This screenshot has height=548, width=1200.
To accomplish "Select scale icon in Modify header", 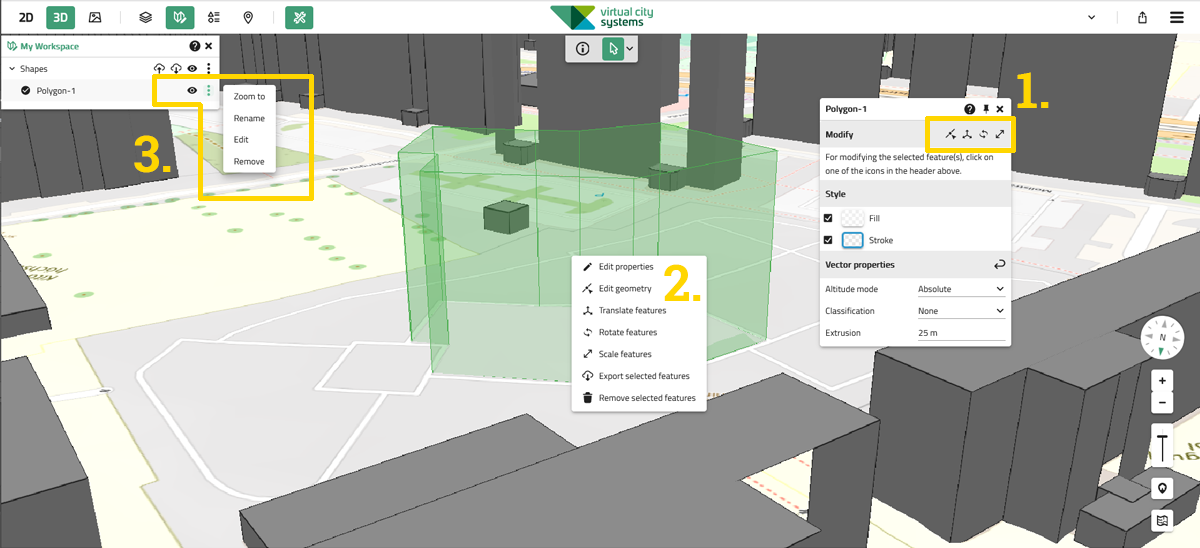I will click(1000, 134).
